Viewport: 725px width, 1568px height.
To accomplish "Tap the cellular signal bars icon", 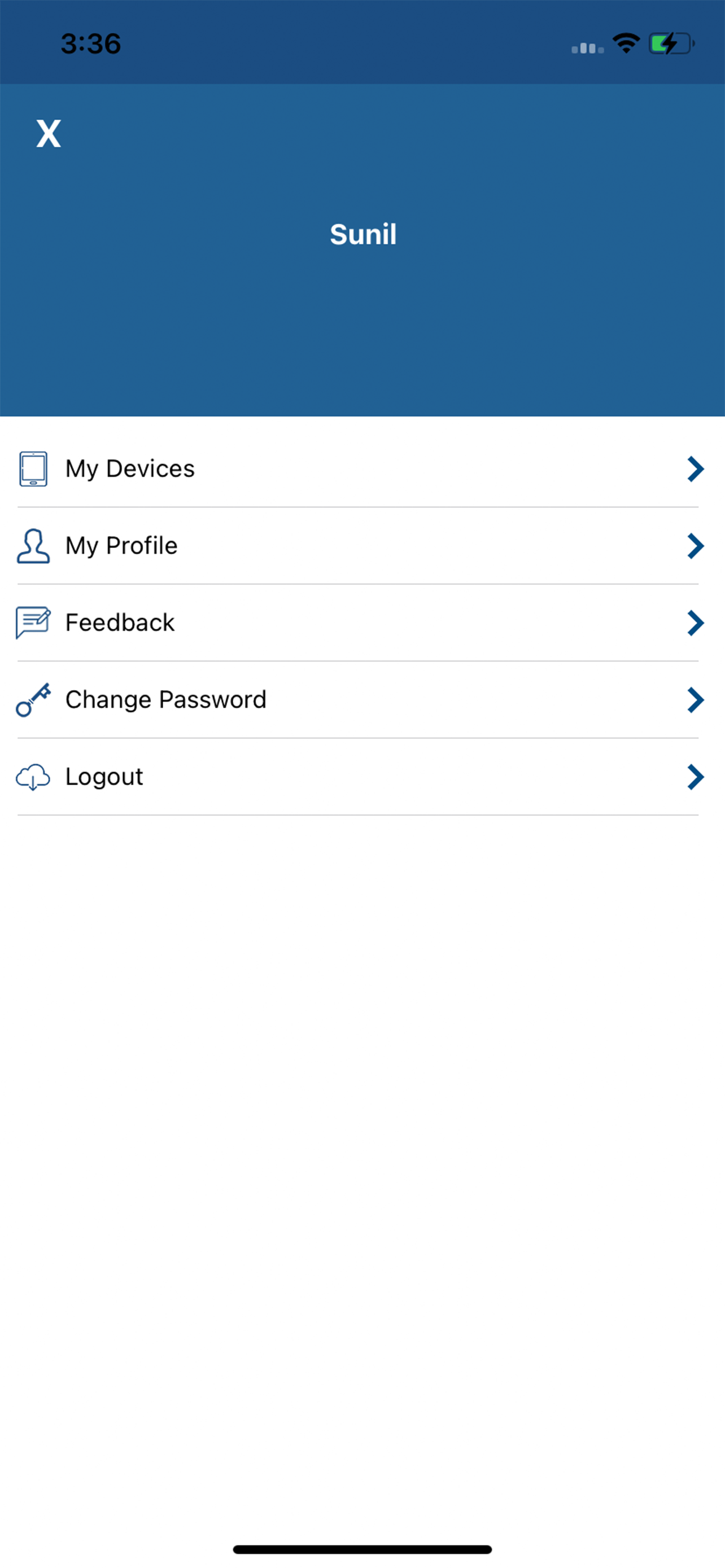I will click(x=587, y=47).
